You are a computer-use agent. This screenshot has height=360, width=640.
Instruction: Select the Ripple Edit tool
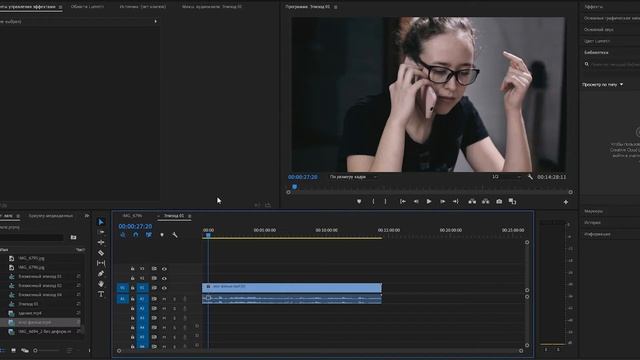click(101, 242)
